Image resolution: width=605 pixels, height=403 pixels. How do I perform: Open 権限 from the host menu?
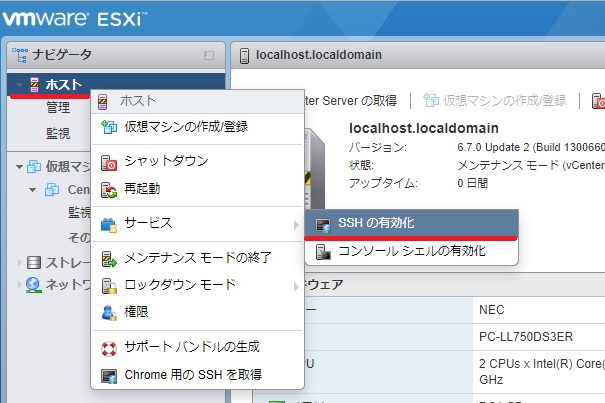click(x=198, y=312)
